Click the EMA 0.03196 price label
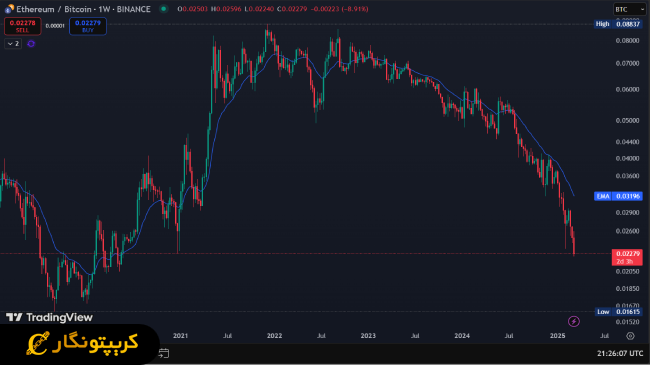The width and height of the screenshot is (650, 365). click(618, 196)
